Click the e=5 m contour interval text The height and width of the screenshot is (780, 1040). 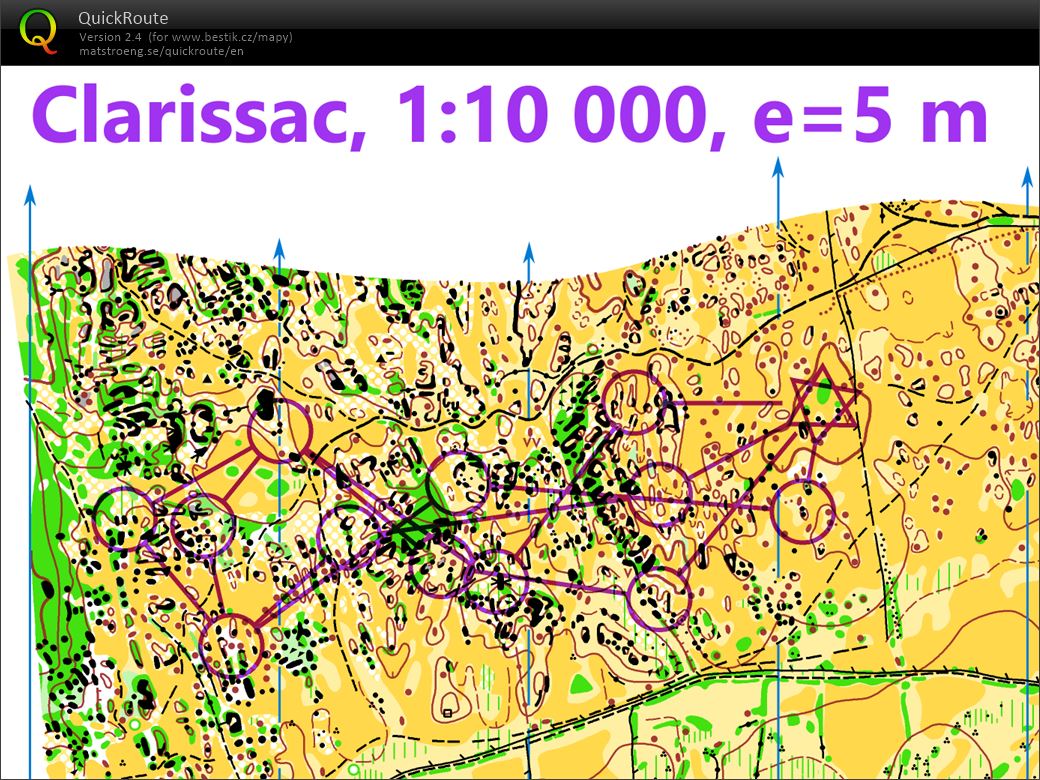coord(870,117)
